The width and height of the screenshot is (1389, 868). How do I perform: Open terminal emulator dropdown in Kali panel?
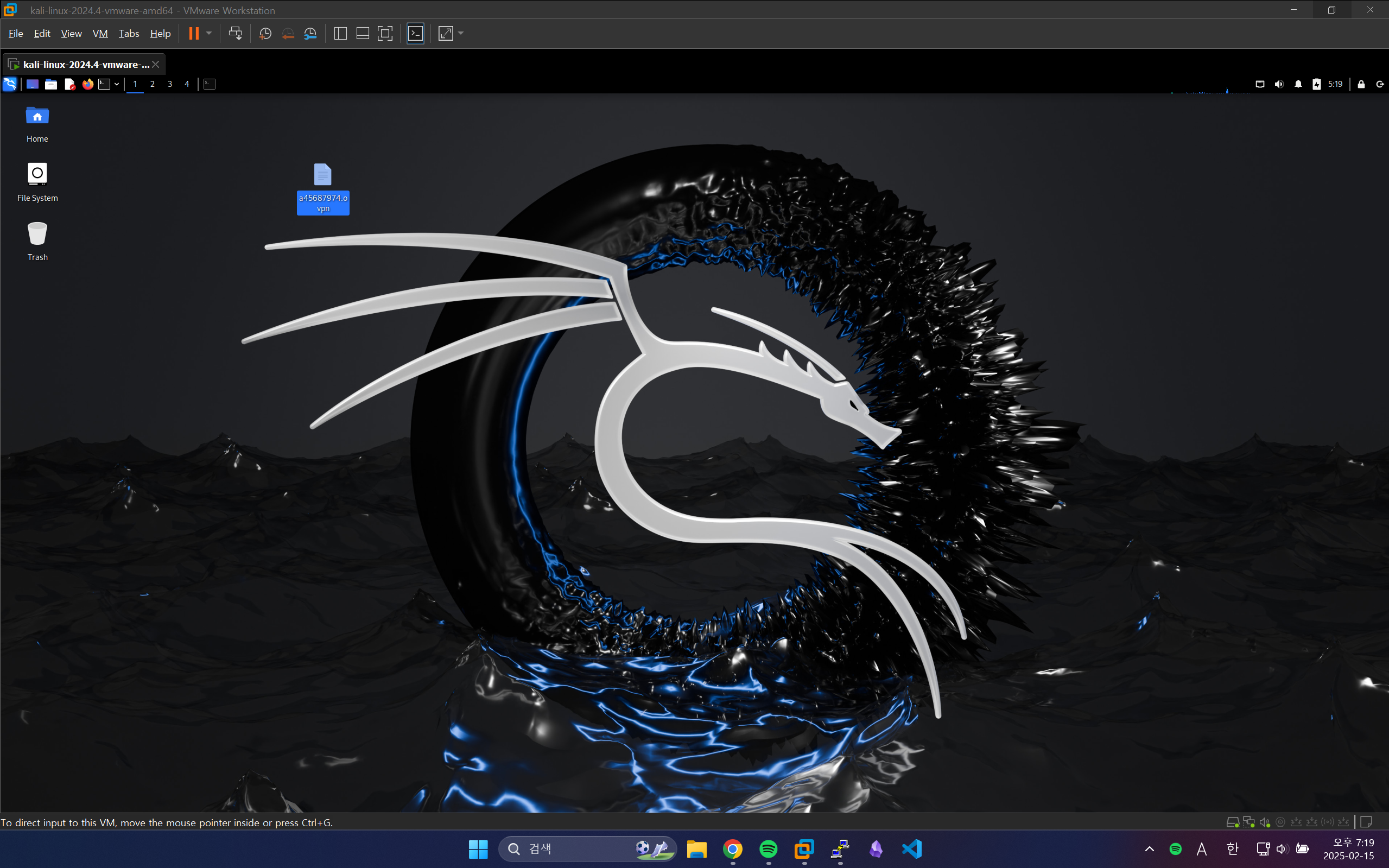[117, 84]
